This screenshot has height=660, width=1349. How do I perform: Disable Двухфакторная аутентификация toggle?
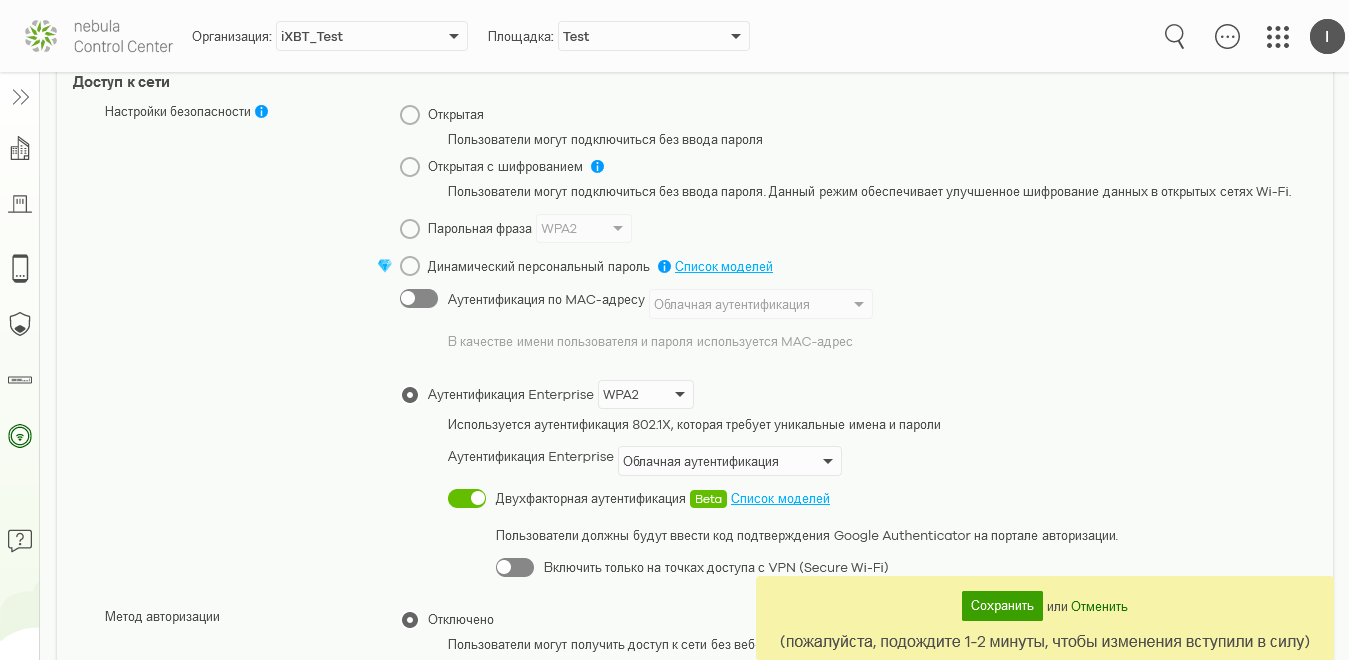[467, 498]
